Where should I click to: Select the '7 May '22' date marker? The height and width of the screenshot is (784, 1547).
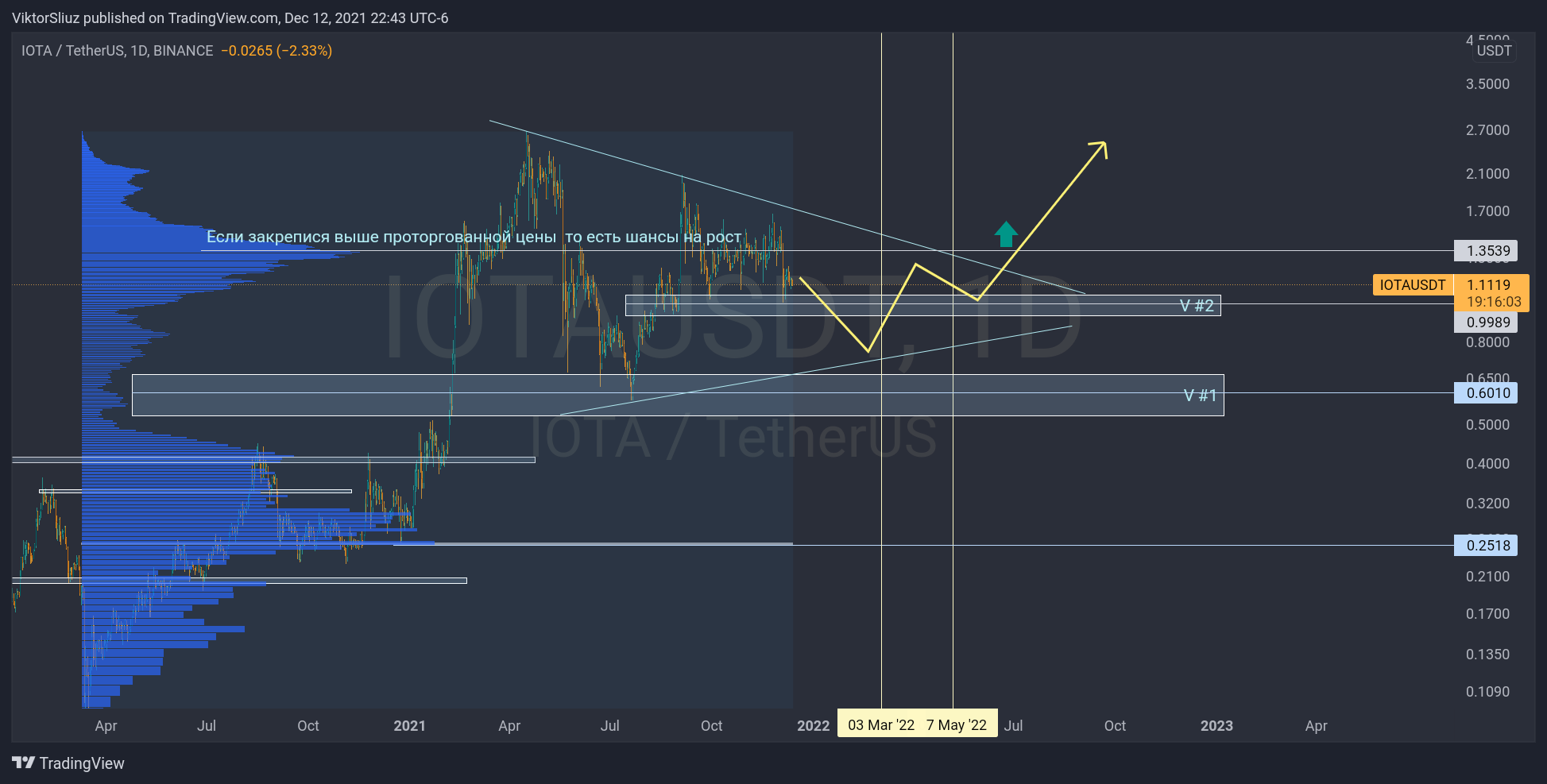(x=957, y=725)
